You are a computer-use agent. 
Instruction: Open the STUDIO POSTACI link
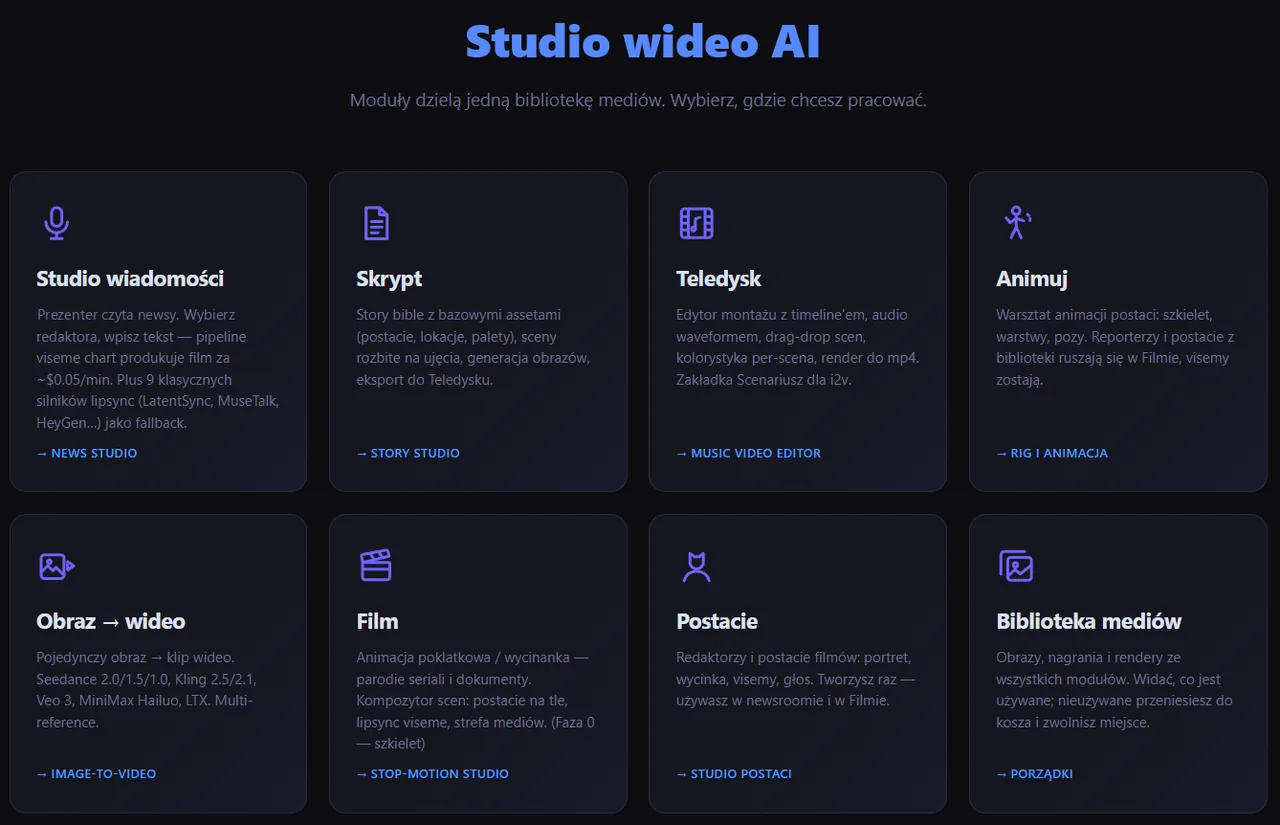734,773
